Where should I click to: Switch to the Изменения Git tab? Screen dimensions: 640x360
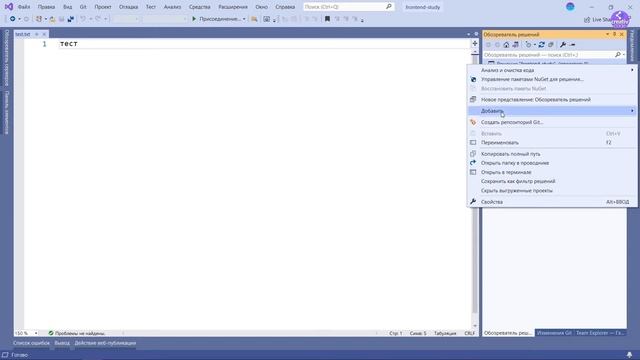(554, 333)
